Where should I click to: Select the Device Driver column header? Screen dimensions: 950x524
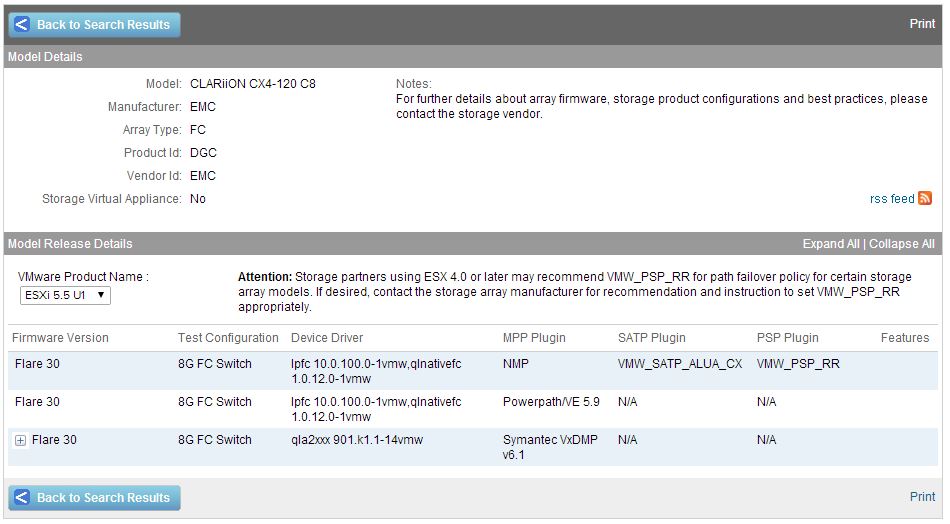(x=327, y=337)
